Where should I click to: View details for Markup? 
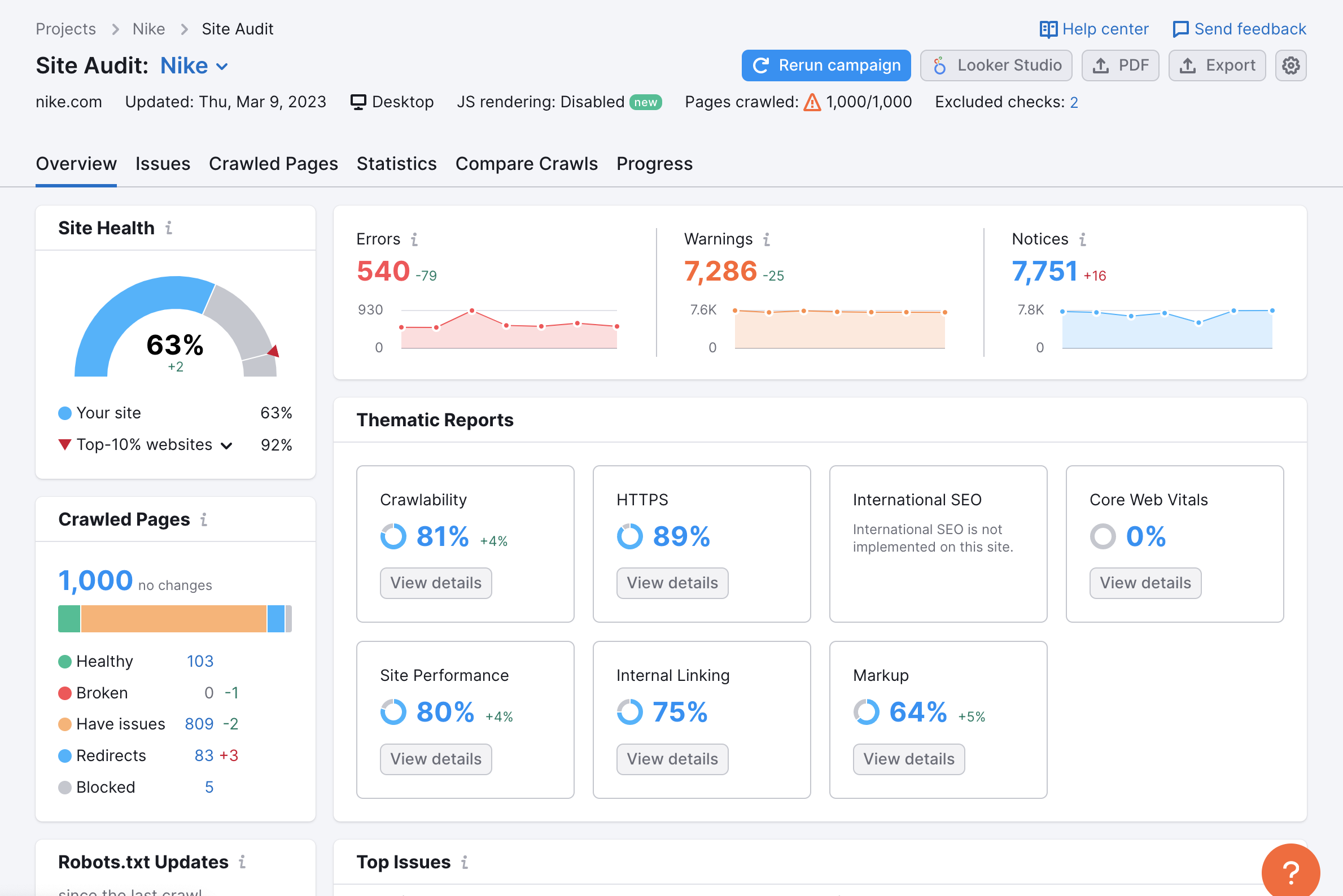click(x=909, y=759)
